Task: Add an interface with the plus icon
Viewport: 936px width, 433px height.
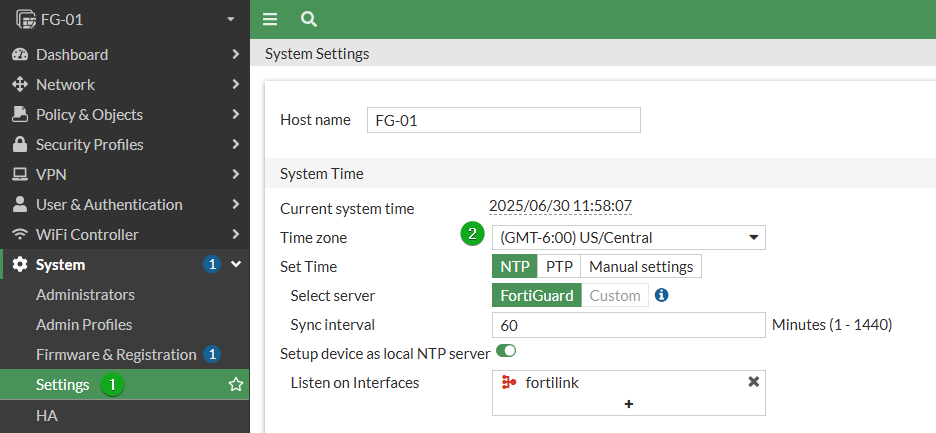Action: pos(629,404)
